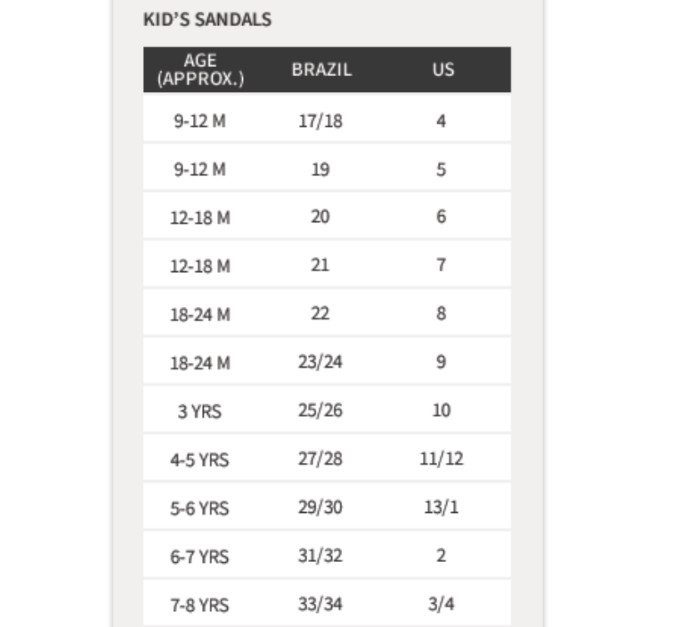Select Brazil size 23/24 cell

[x=321, y=362]
